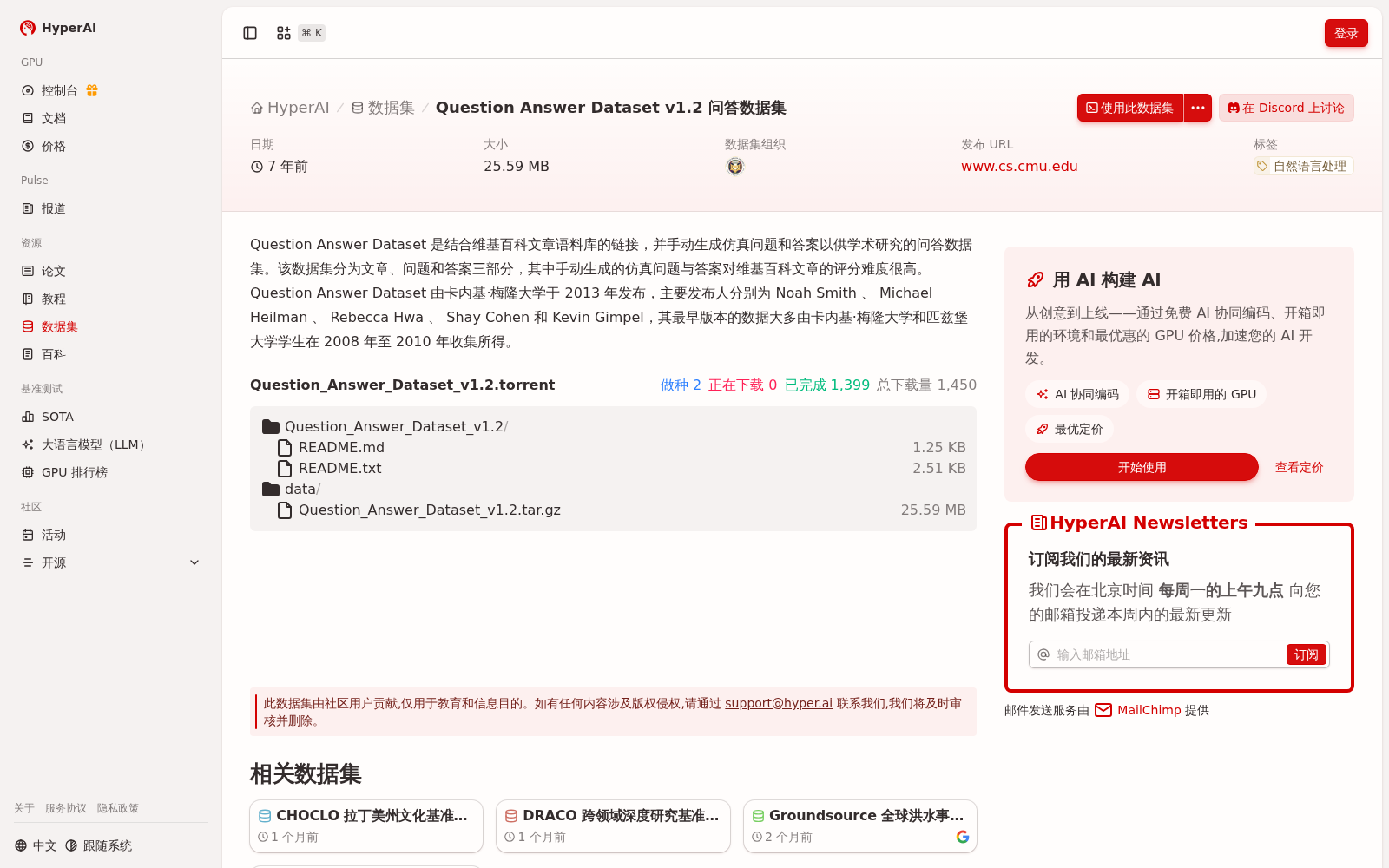
Task: Click the 自然语言处理 tag
Action: tap(1303, 166)
